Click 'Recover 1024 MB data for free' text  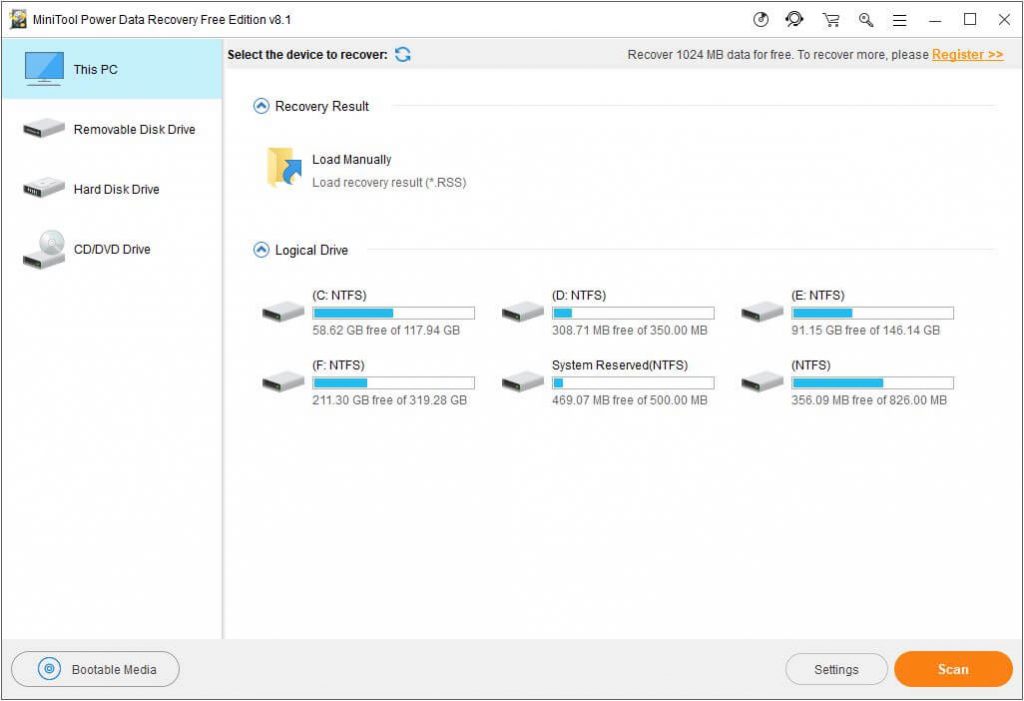click(x=709, y=55)
